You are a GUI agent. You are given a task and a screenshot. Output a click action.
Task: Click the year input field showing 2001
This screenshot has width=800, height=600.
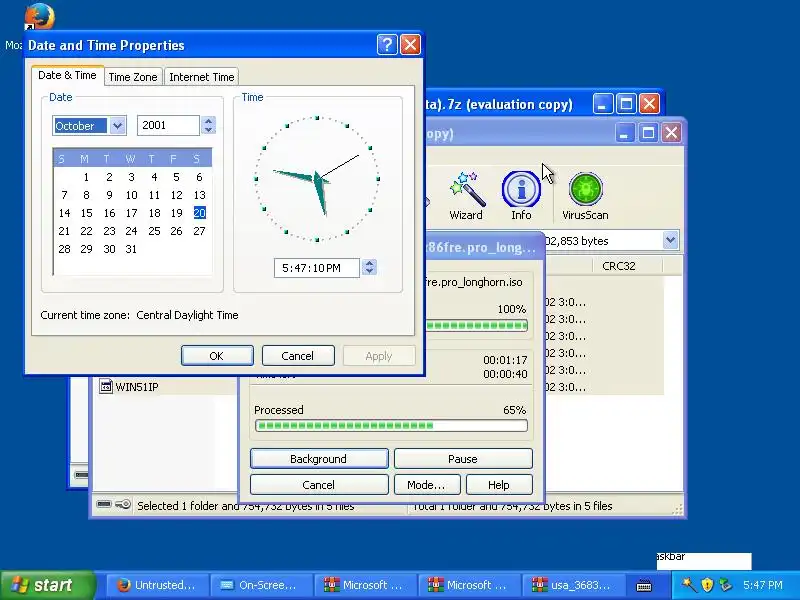coord(168,126)
